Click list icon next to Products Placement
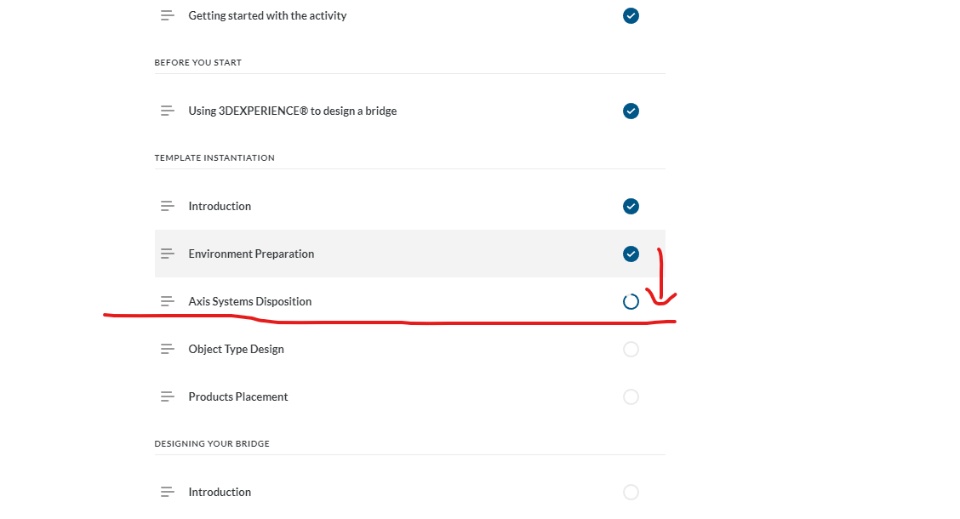Viewport: 960px width, 519px height. coord(168,397)
